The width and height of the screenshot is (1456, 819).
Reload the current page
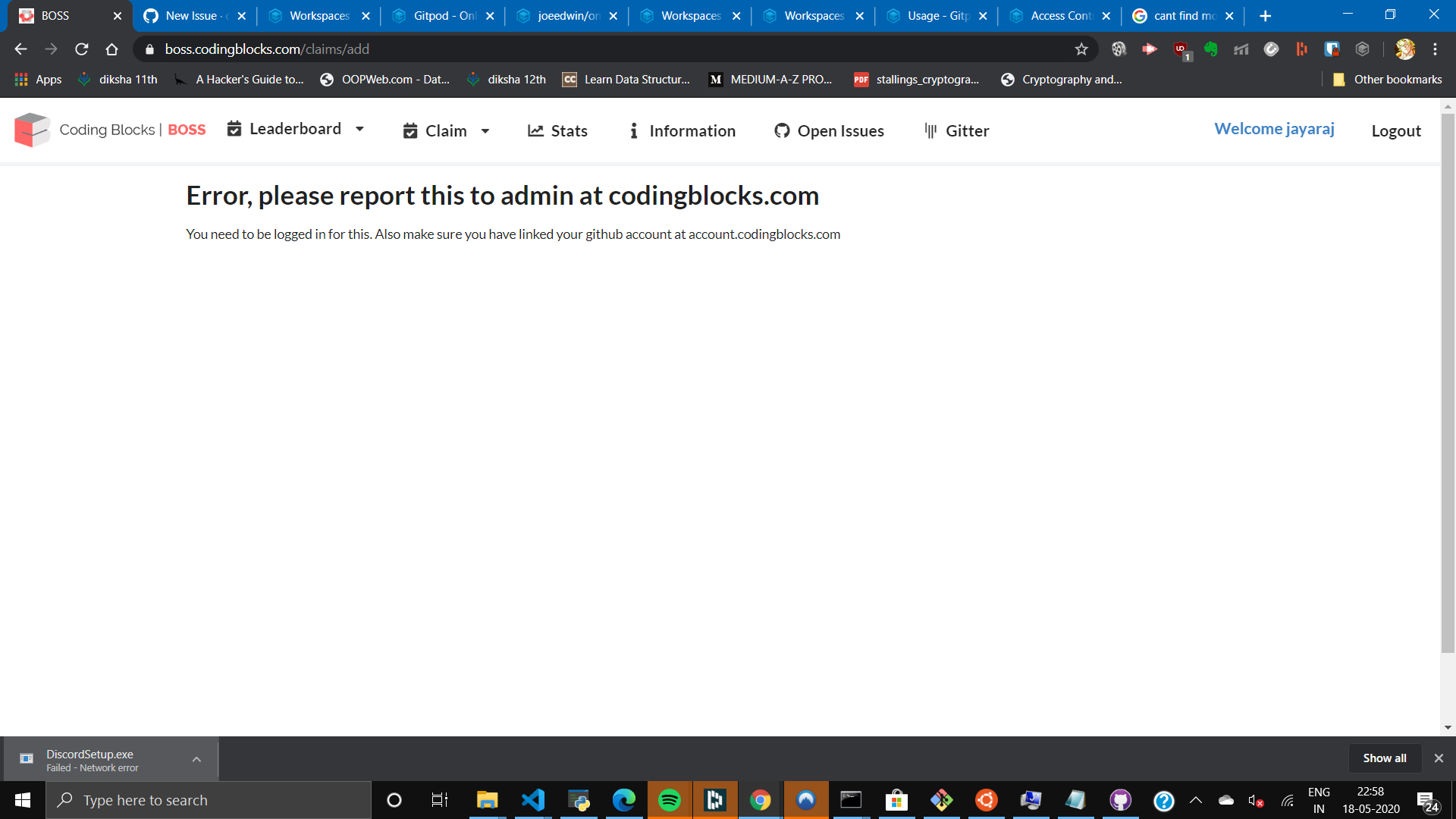pos(81,49)
